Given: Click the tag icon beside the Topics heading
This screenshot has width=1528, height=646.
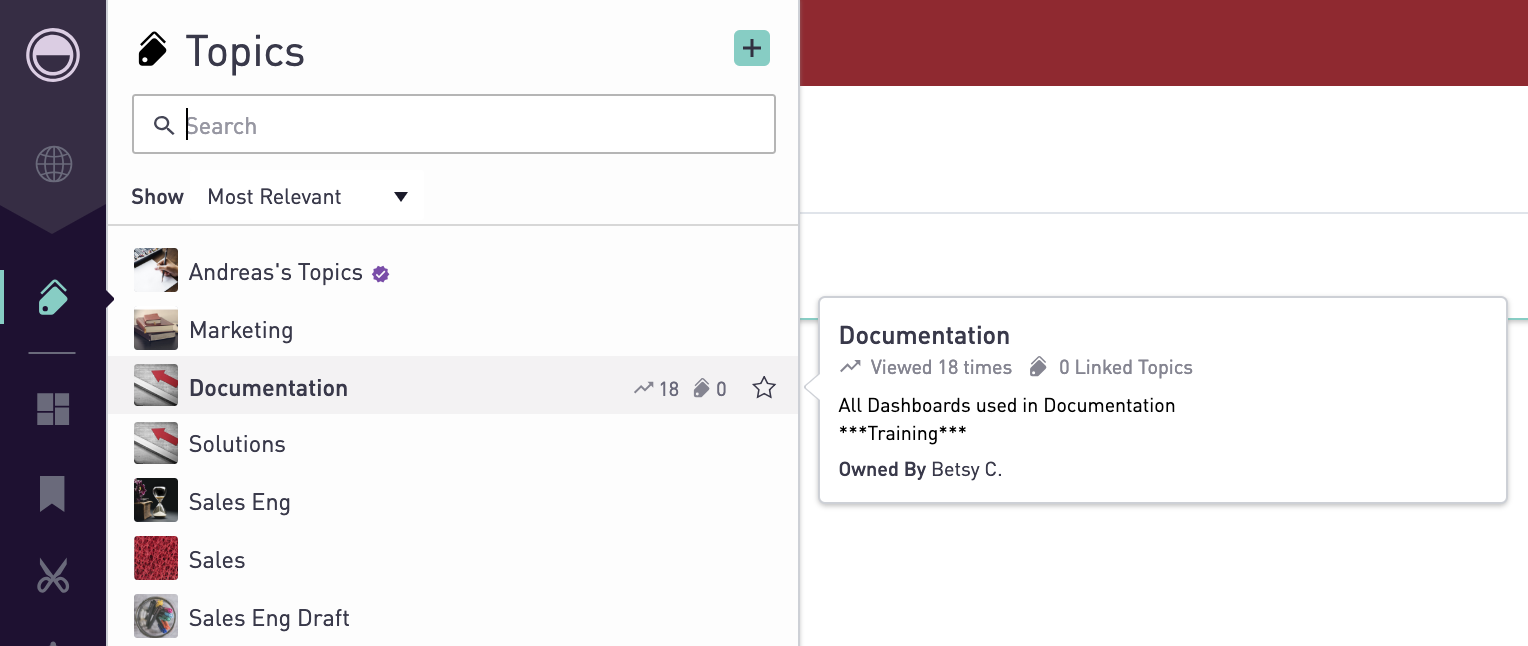Looking at the screenshot, I should tap(152, 50).
